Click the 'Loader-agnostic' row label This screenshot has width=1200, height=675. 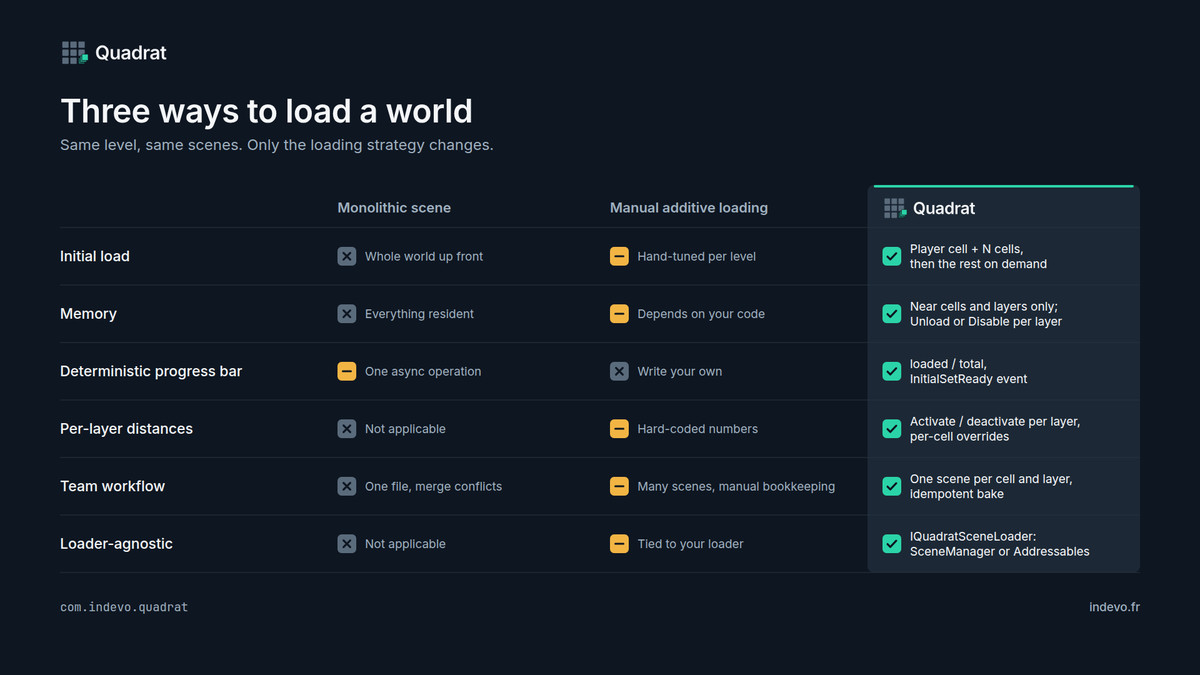click(x=116, y=544)
